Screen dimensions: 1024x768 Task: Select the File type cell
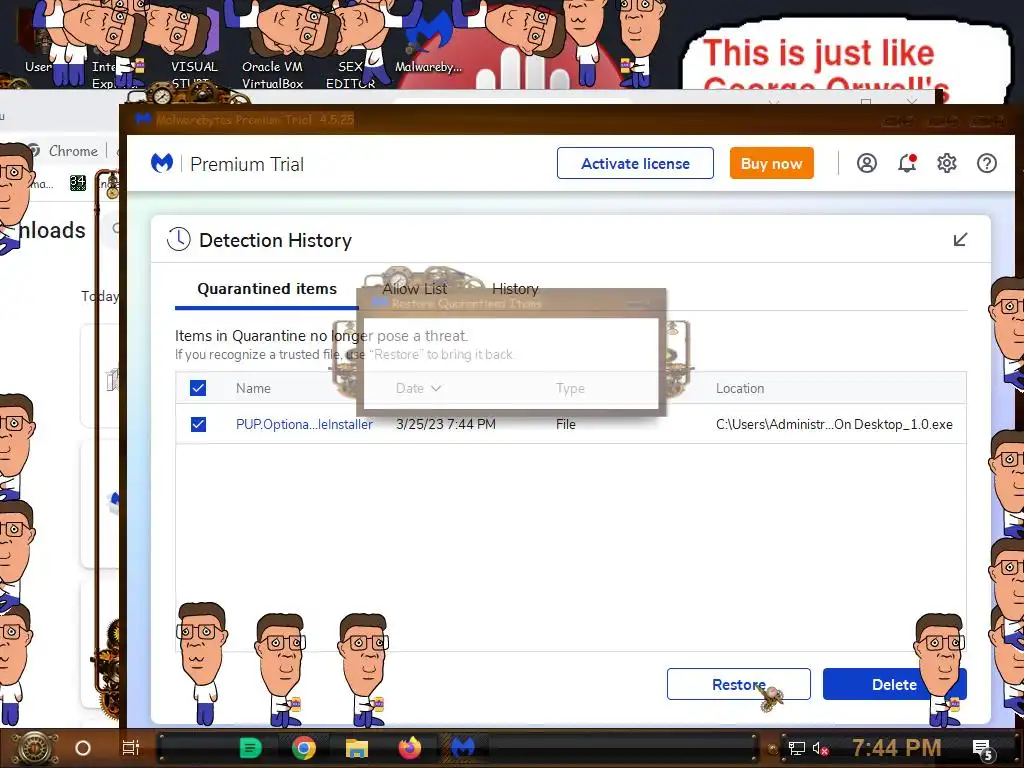point(566,424)
